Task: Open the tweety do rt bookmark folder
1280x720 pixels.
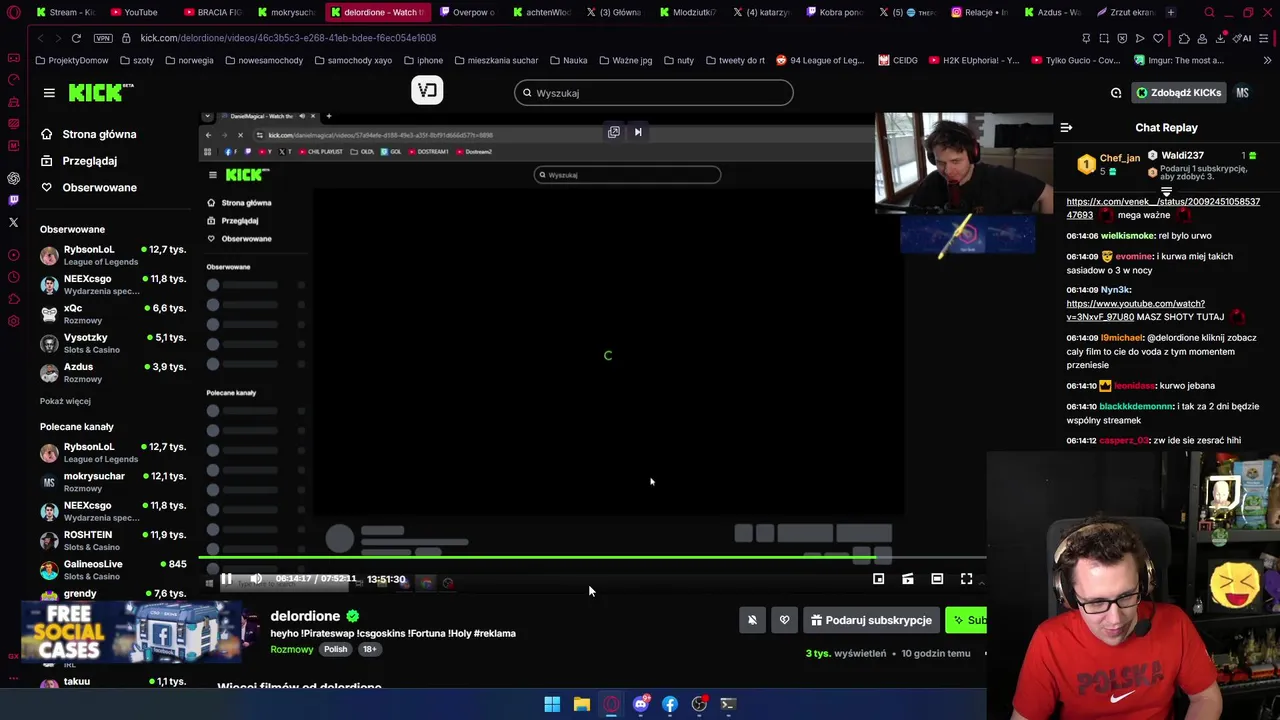Action: point(735,60)
